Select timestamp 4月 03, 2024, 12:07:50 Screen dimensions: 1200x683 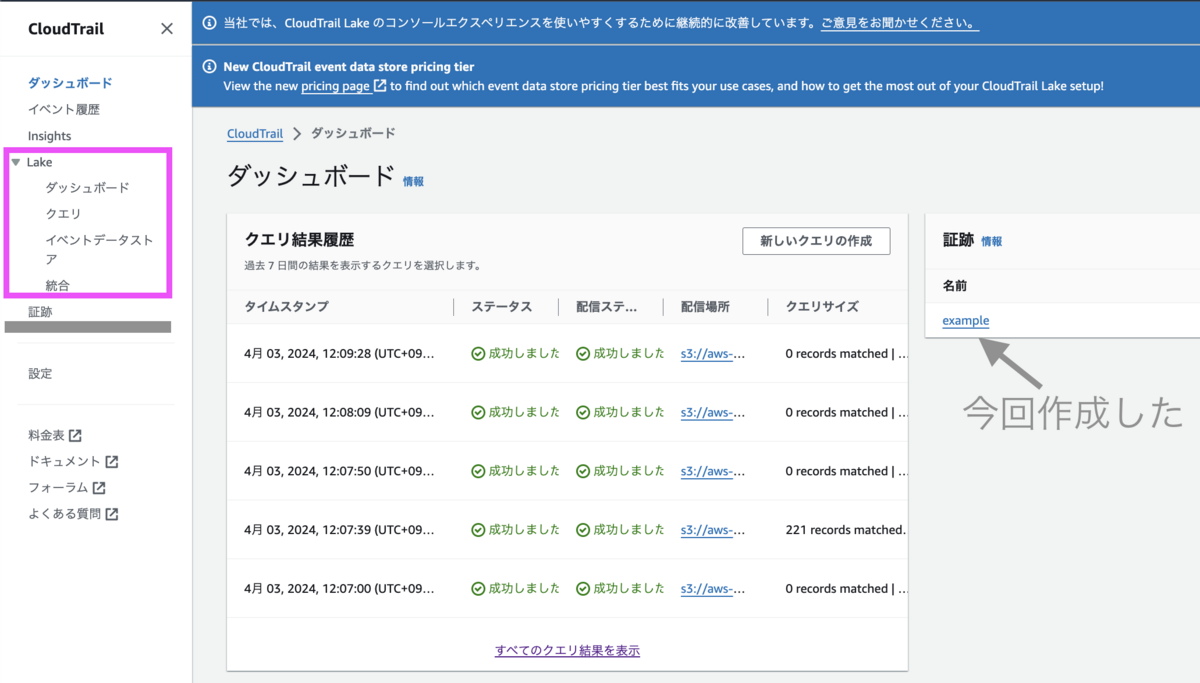[x=339, y=471]
